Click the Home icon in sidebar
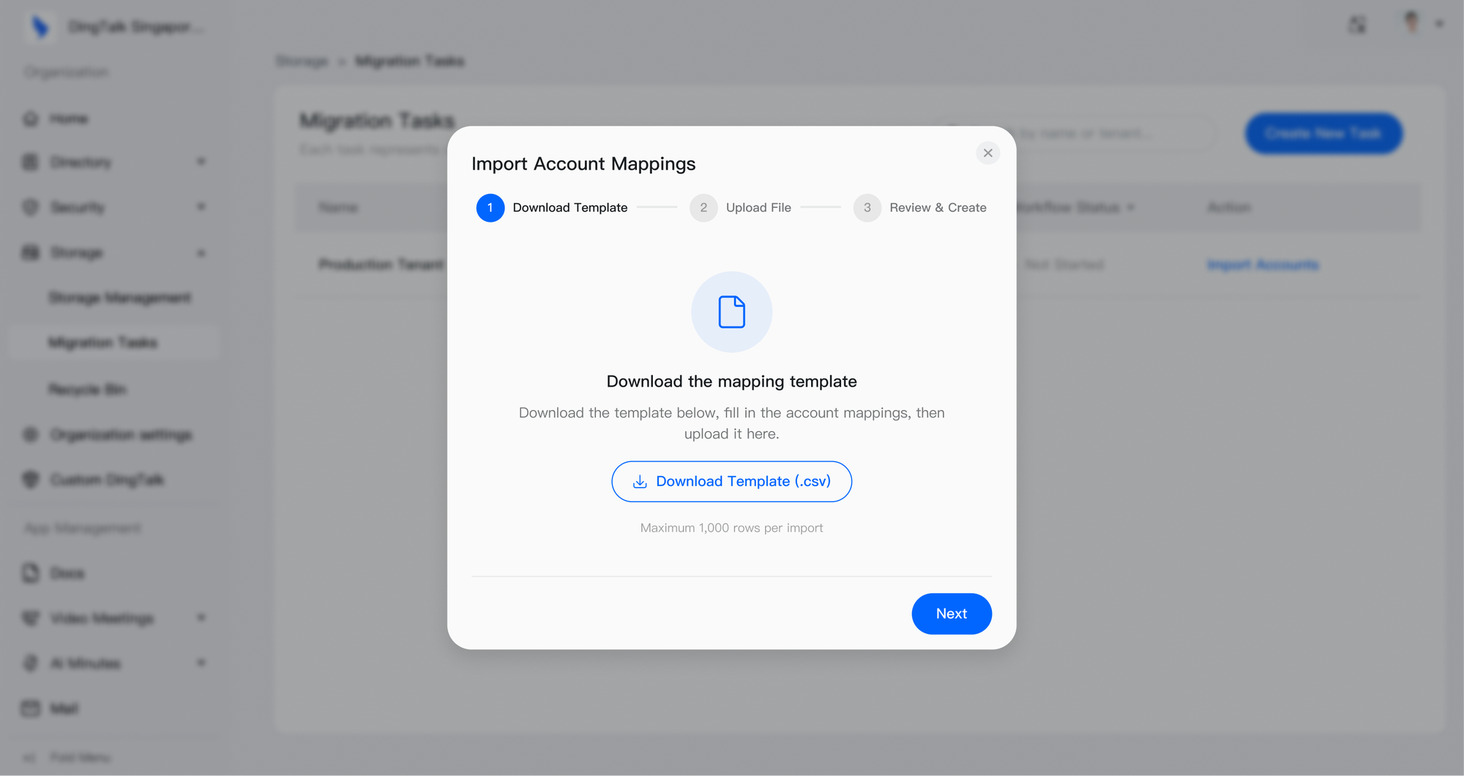The image size is (1464, 776). tap(31, 119)
